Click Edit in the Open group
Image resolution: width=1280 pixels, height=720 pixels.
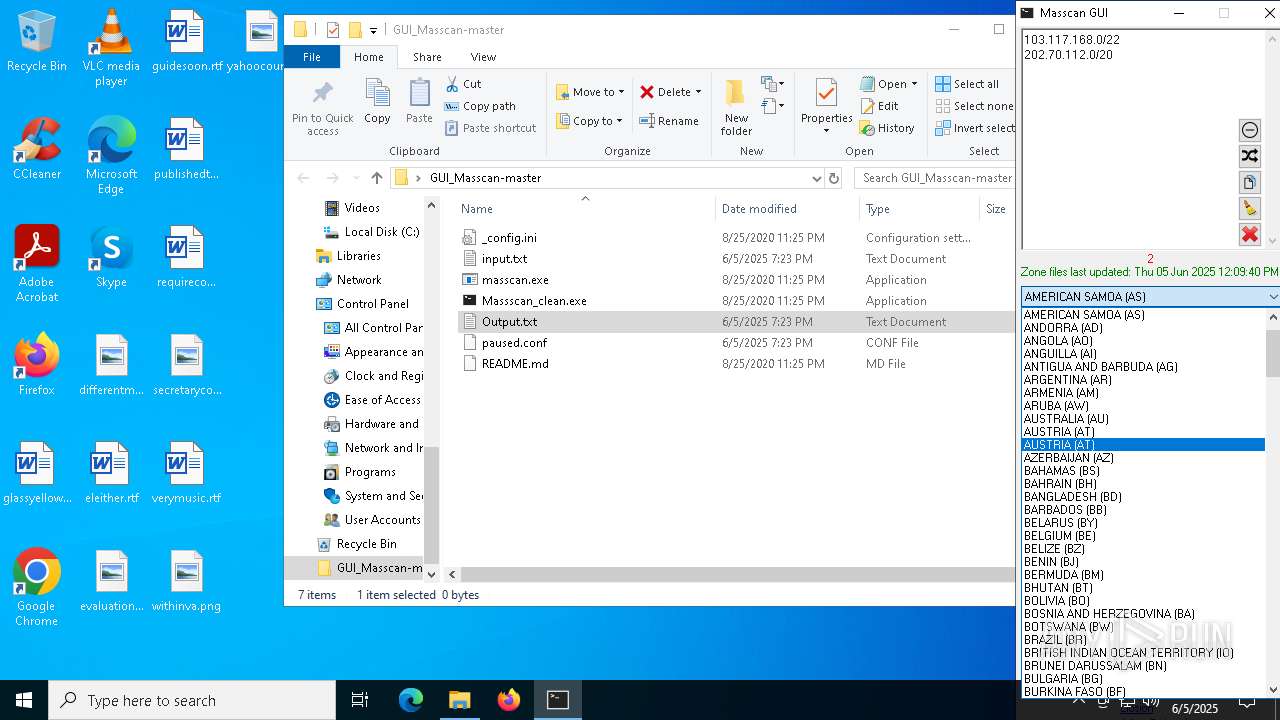pos(879,106)
